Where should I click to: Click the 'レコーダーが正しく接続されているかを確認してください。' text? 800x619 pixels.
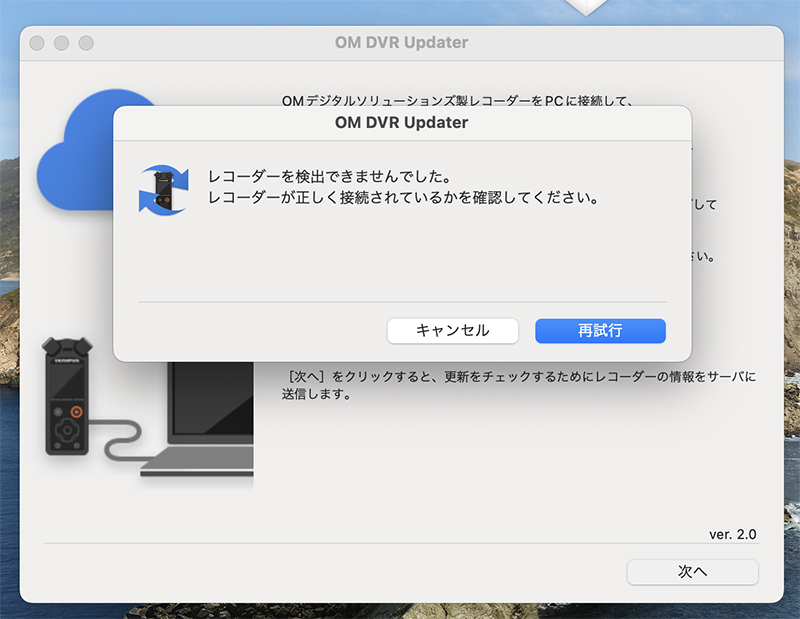pyautogui.click(x=404, y=197)
